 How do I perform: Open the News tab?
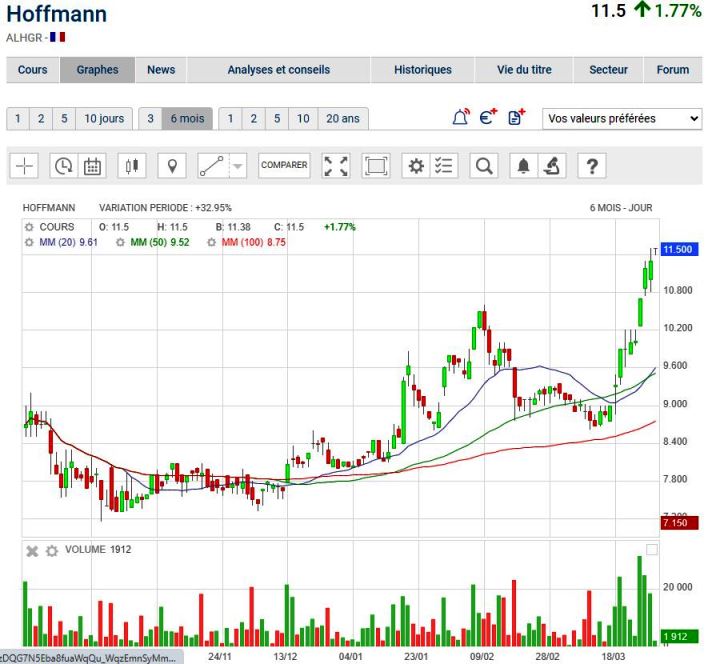pyautogui.click(x=161, y=70)
